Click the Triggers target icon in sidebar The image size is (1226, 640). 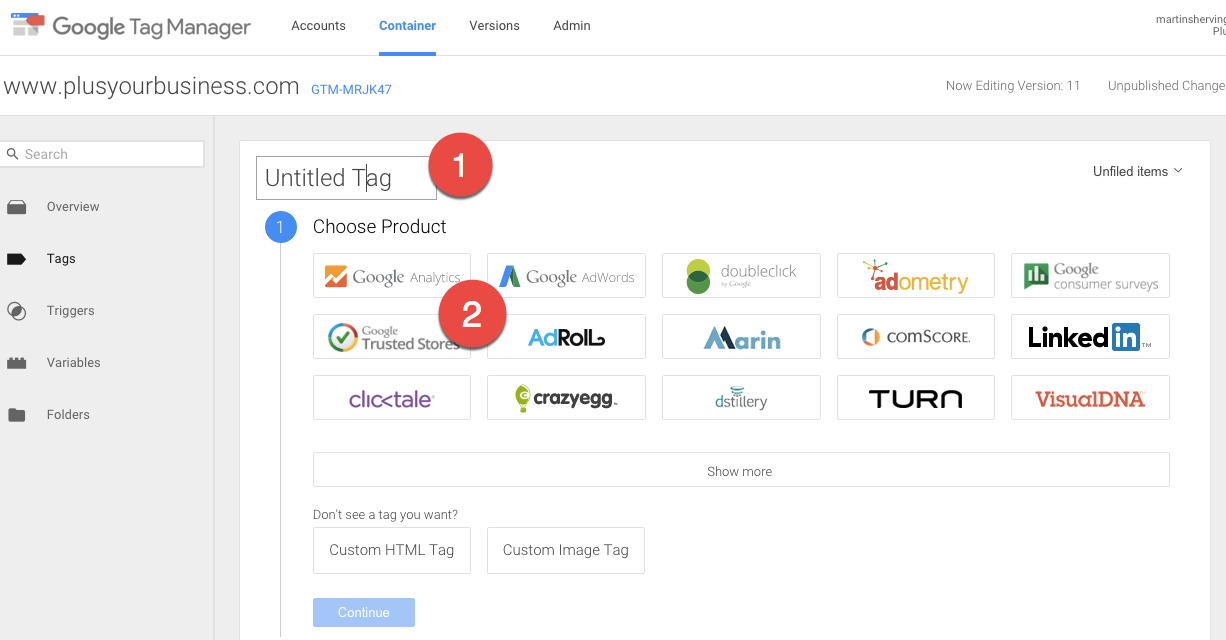tap(16, 311)
